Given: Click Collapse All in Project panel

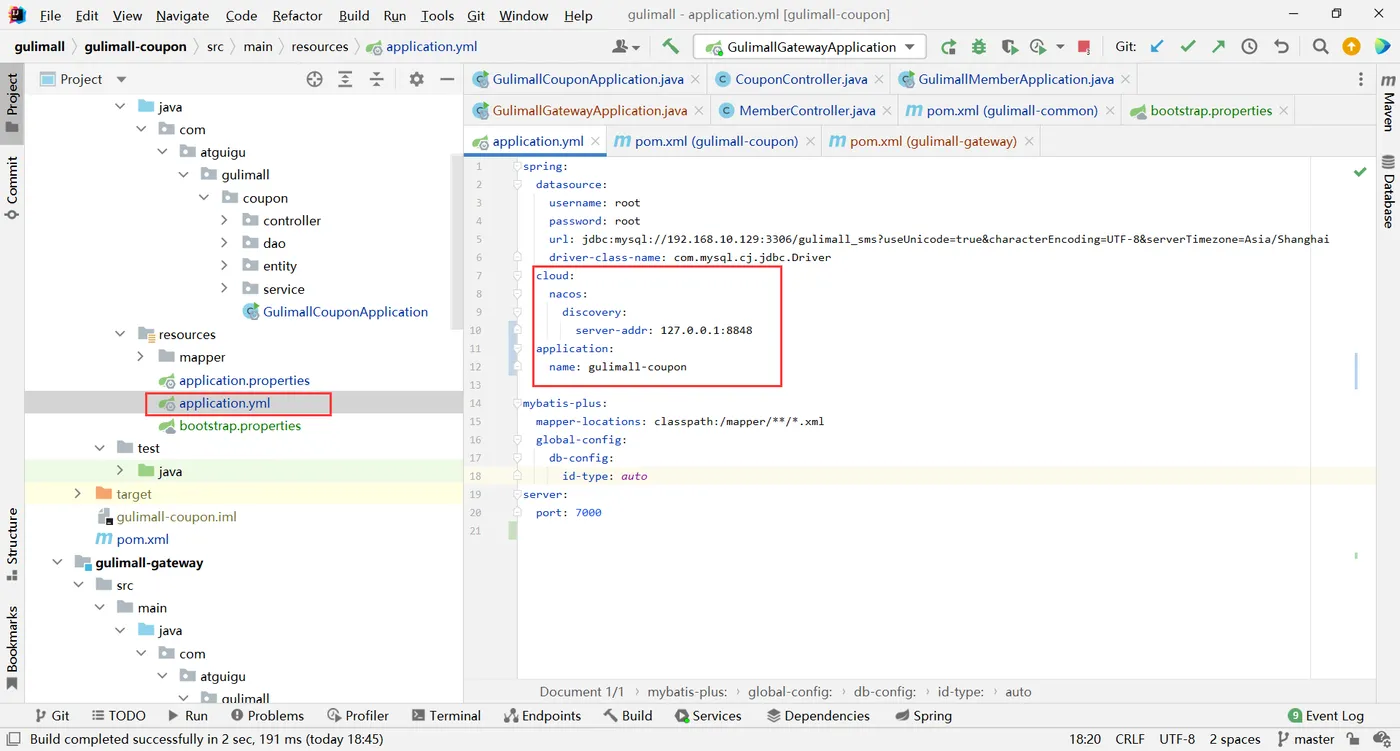Looking at the screenshot, I should tap(377, 79).
